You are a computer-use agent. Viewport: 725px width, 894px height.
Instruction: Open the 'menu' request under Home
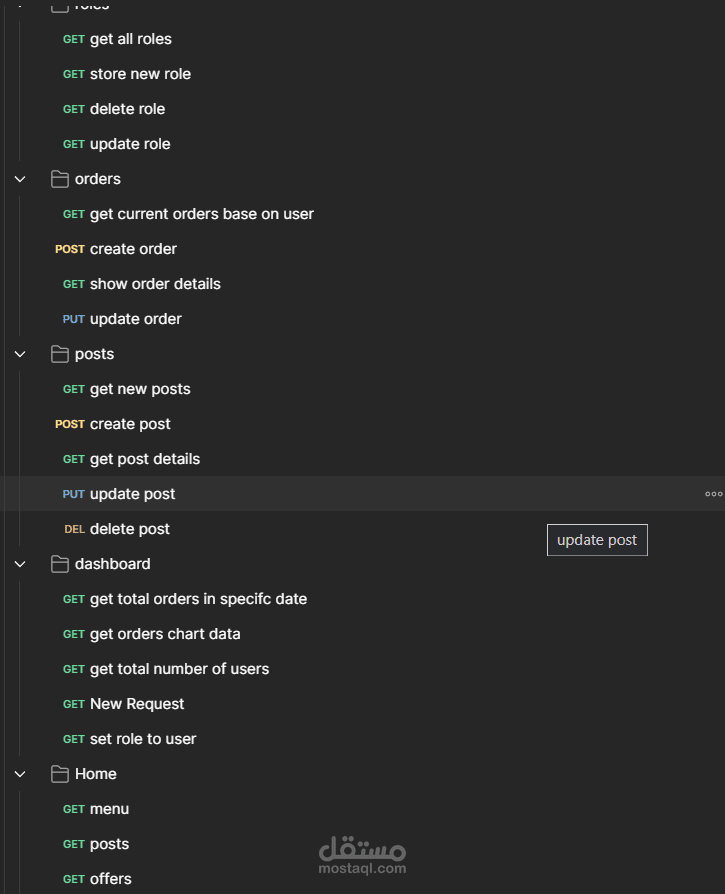click(x=109, y=809)
